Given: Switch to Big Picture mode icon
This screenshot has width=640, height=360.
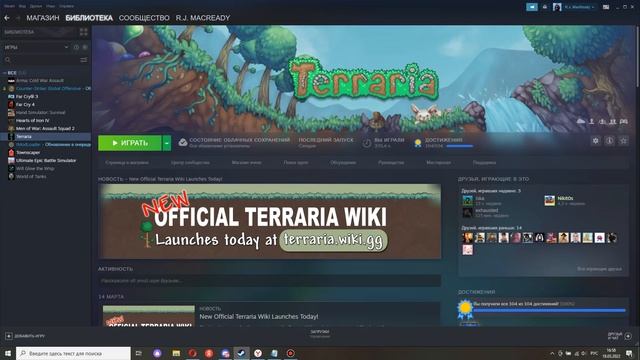Looking at the screenshot, I should pos(606,7).
